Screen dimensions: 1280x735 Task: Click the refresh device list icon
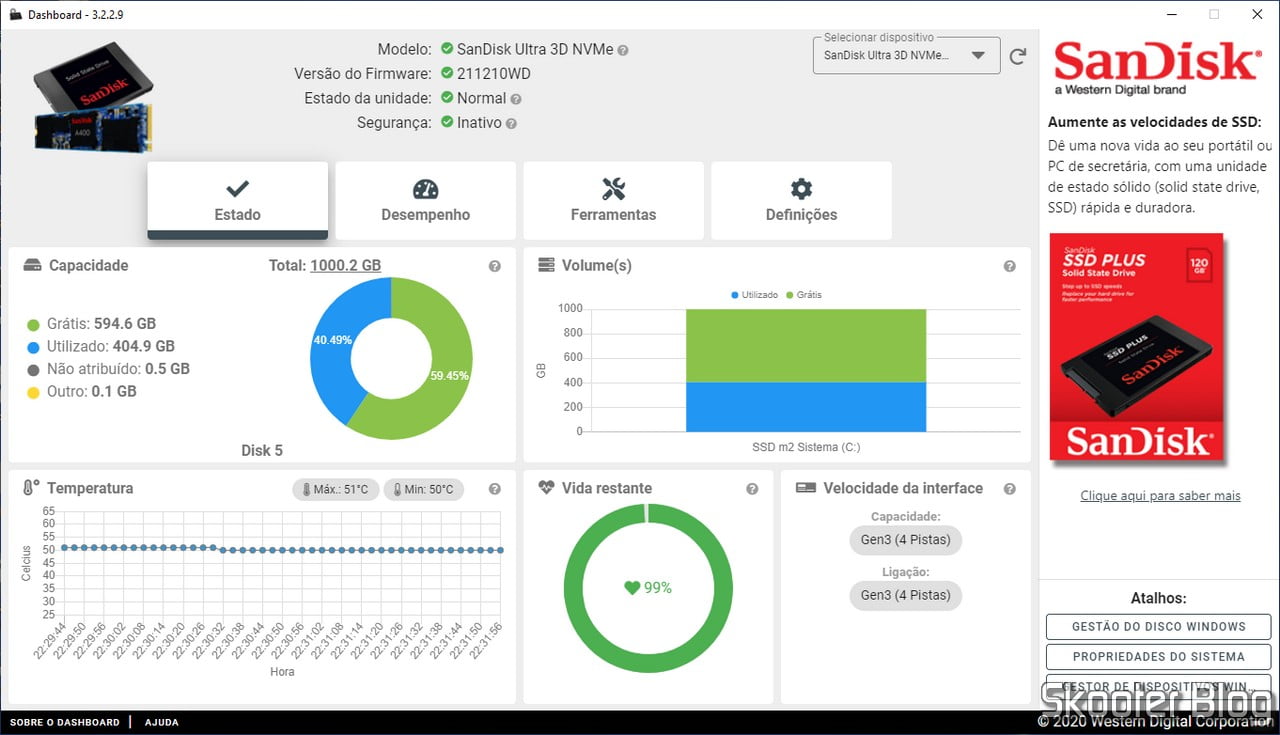[1018, 56]
